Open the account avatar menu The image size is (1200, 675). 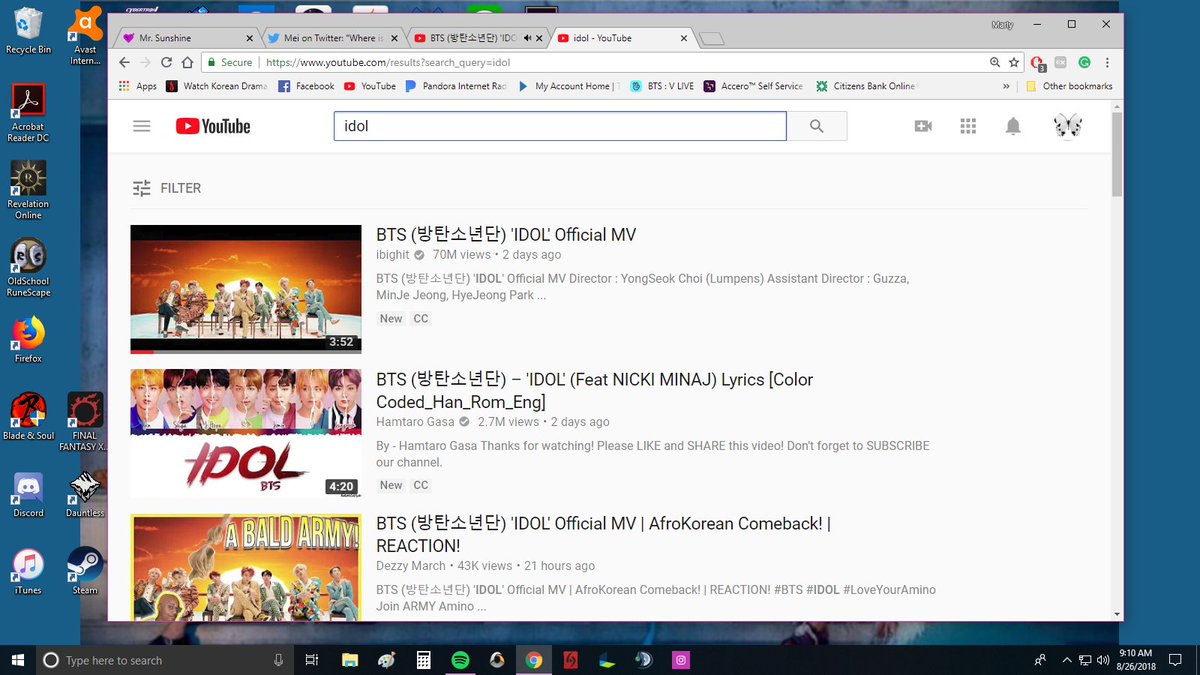(1068, 126)
